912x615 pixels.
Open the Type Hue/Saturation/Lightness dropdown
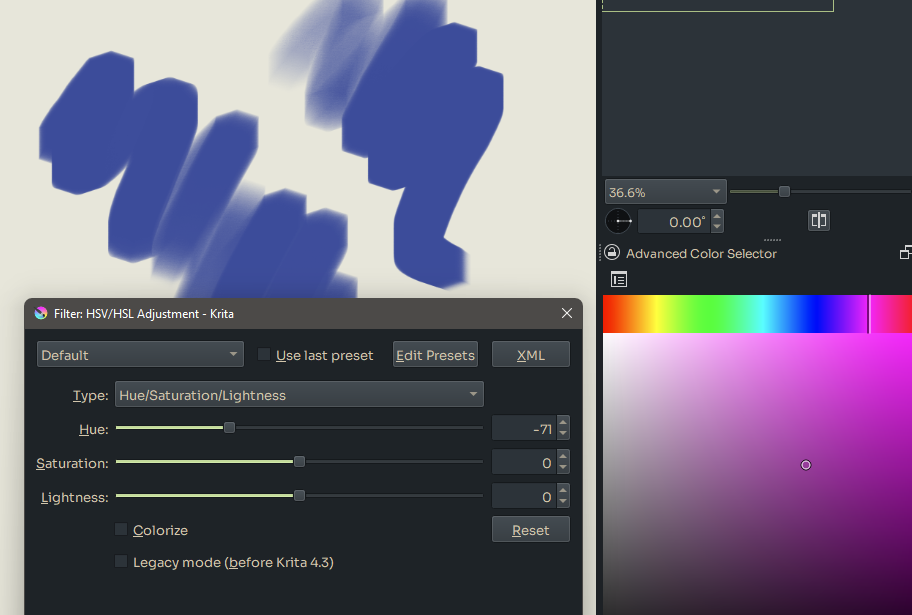pyautogui.click(x=299, y=394)
